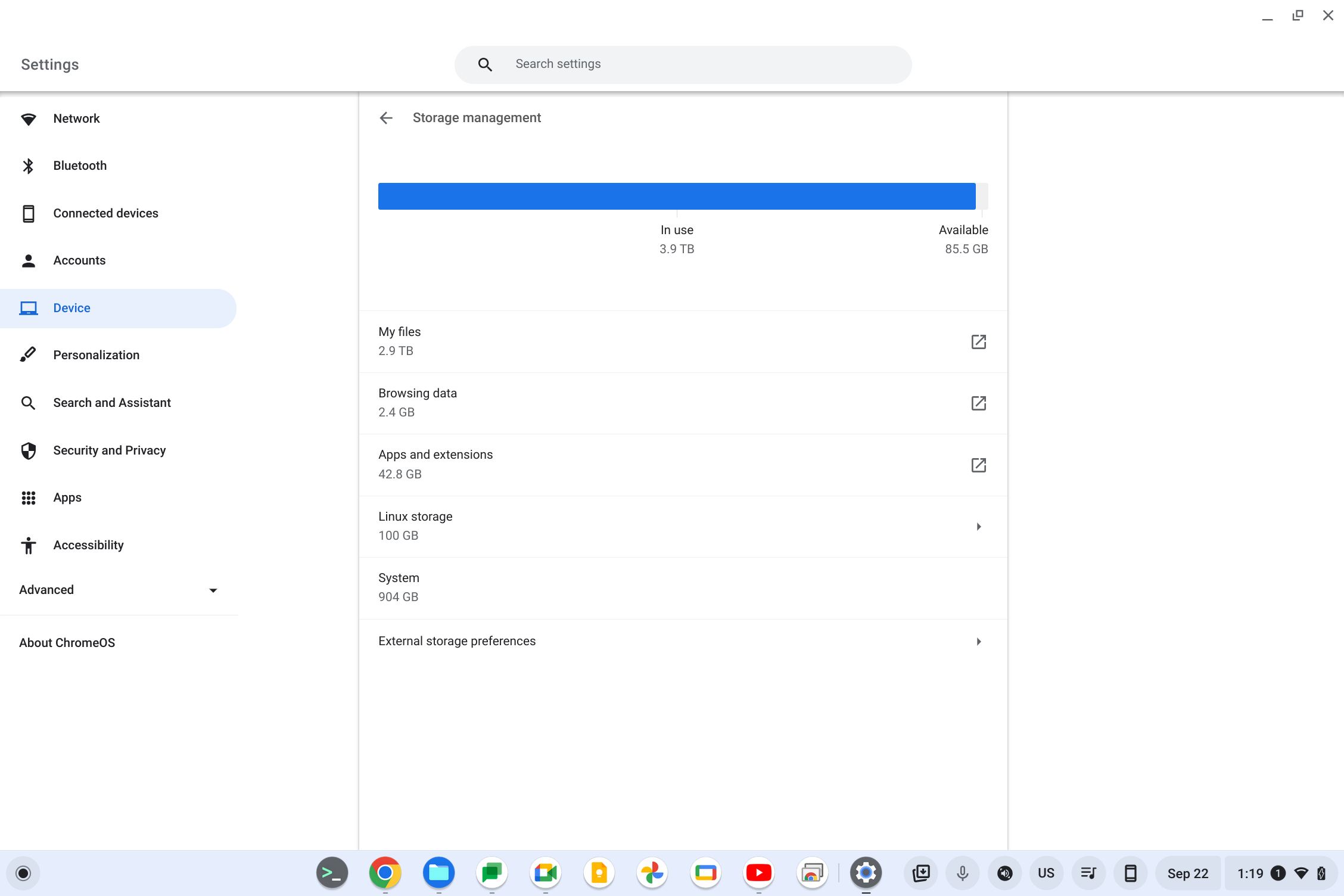Go back from Storage management

[x=386, y=117]
